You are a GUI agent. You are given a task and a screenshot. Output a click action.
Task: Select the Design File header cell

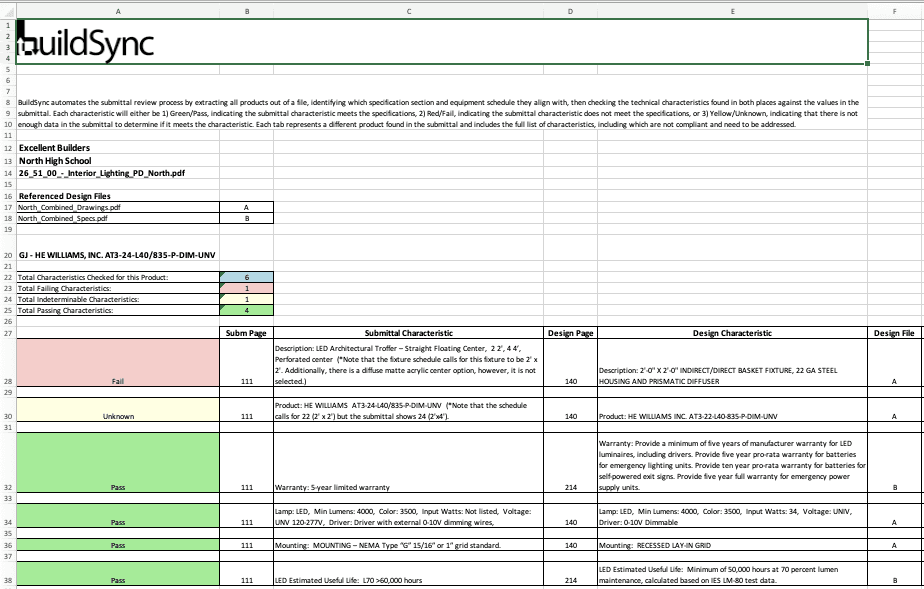896,333
